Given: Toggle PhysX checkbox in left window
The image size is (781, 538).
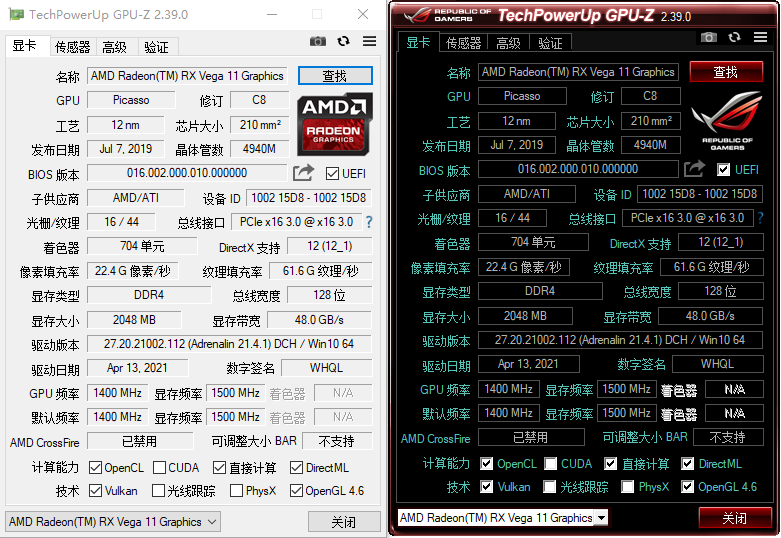Looking at the screenshot, I should [x=237, y=491].
